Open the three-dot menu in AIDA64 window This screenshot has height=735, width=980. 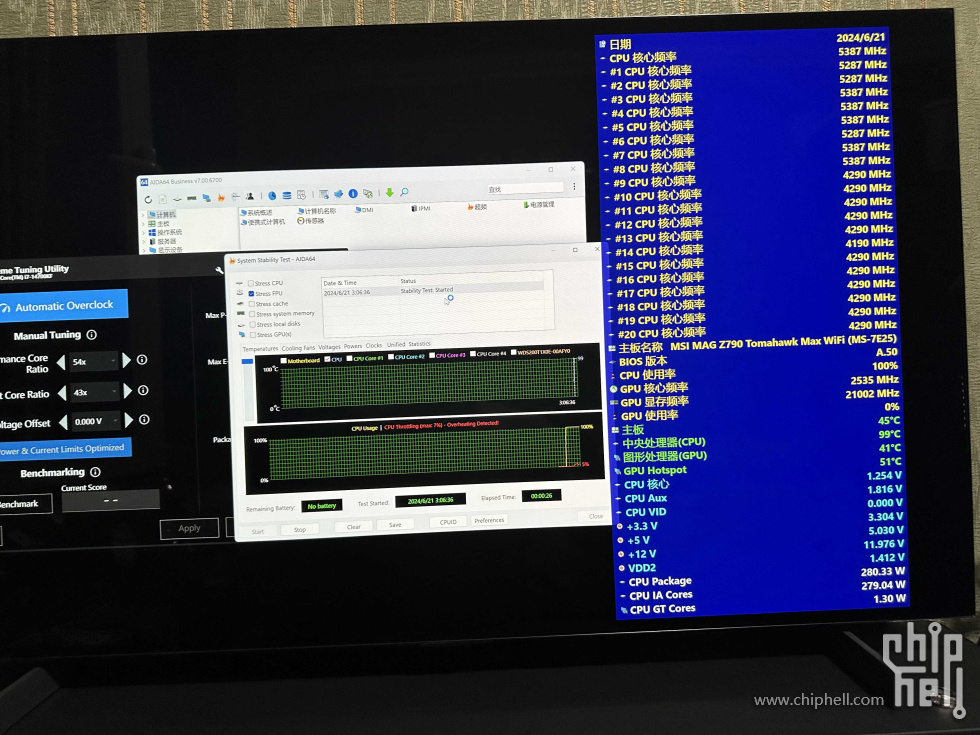[x=574, y=186]
